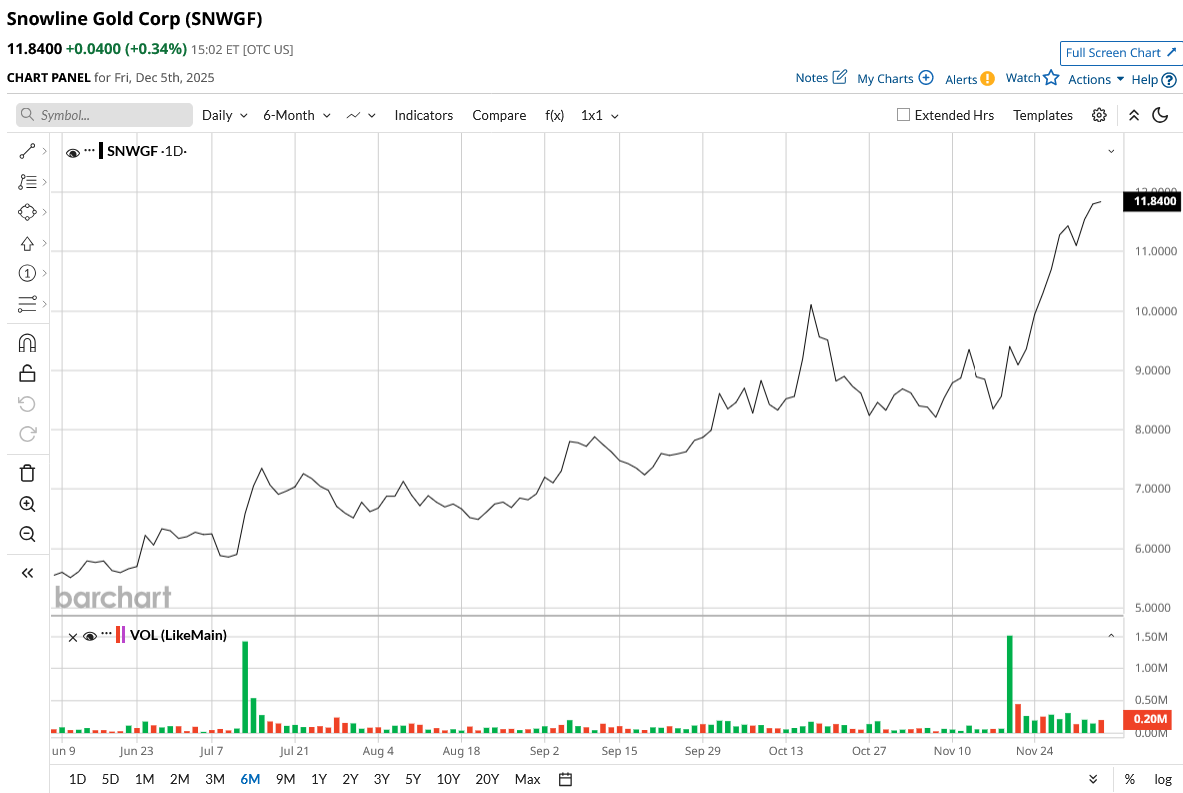Open VOL indicator more options dots

click(106, 635)
